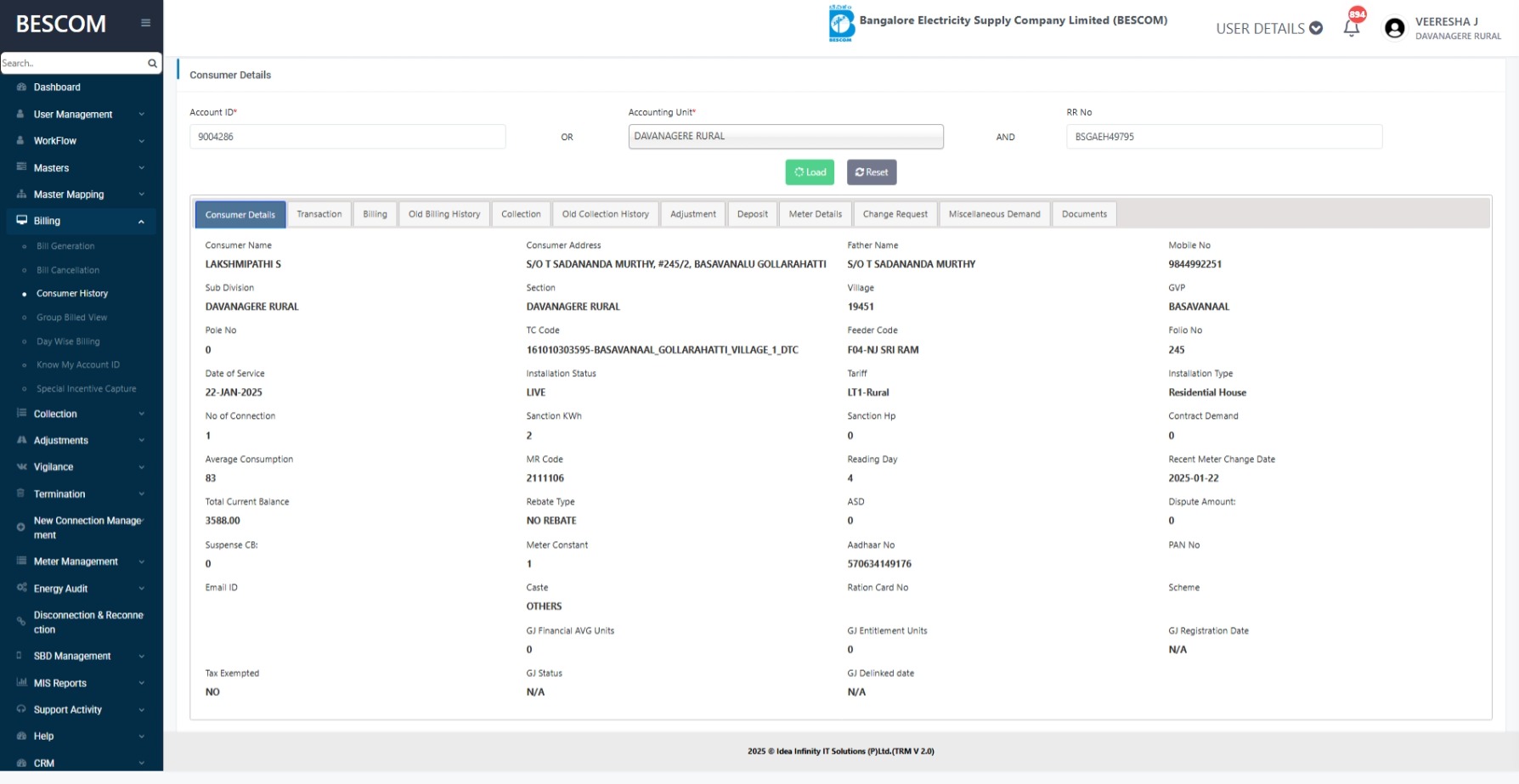Image resolution: width=1519 pixels, height=784 pixels.
Task: Click the green Load button
Action: click(810, 172)
